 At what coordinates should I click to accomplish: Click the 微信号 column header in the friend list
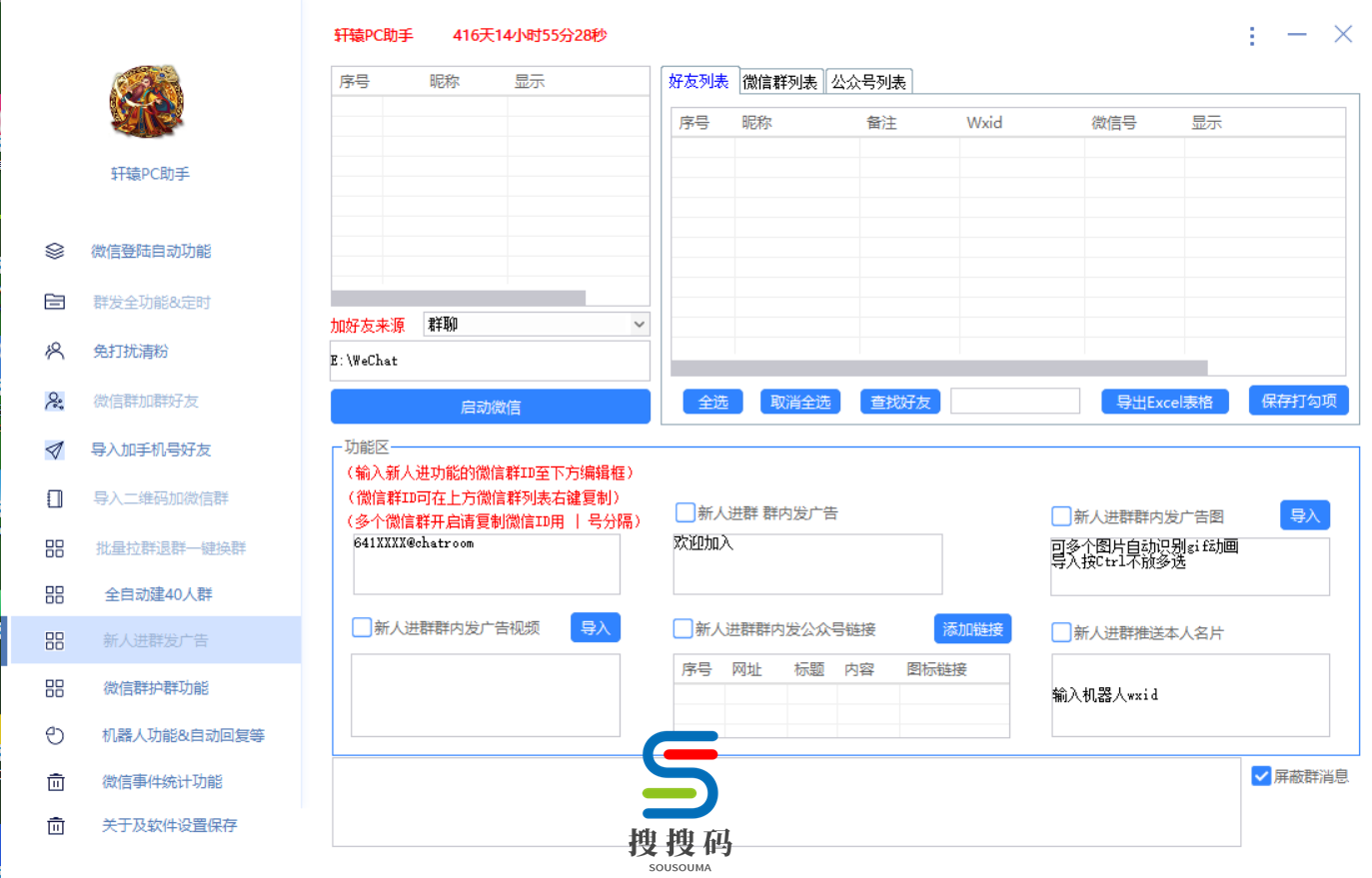(1113, 122)
